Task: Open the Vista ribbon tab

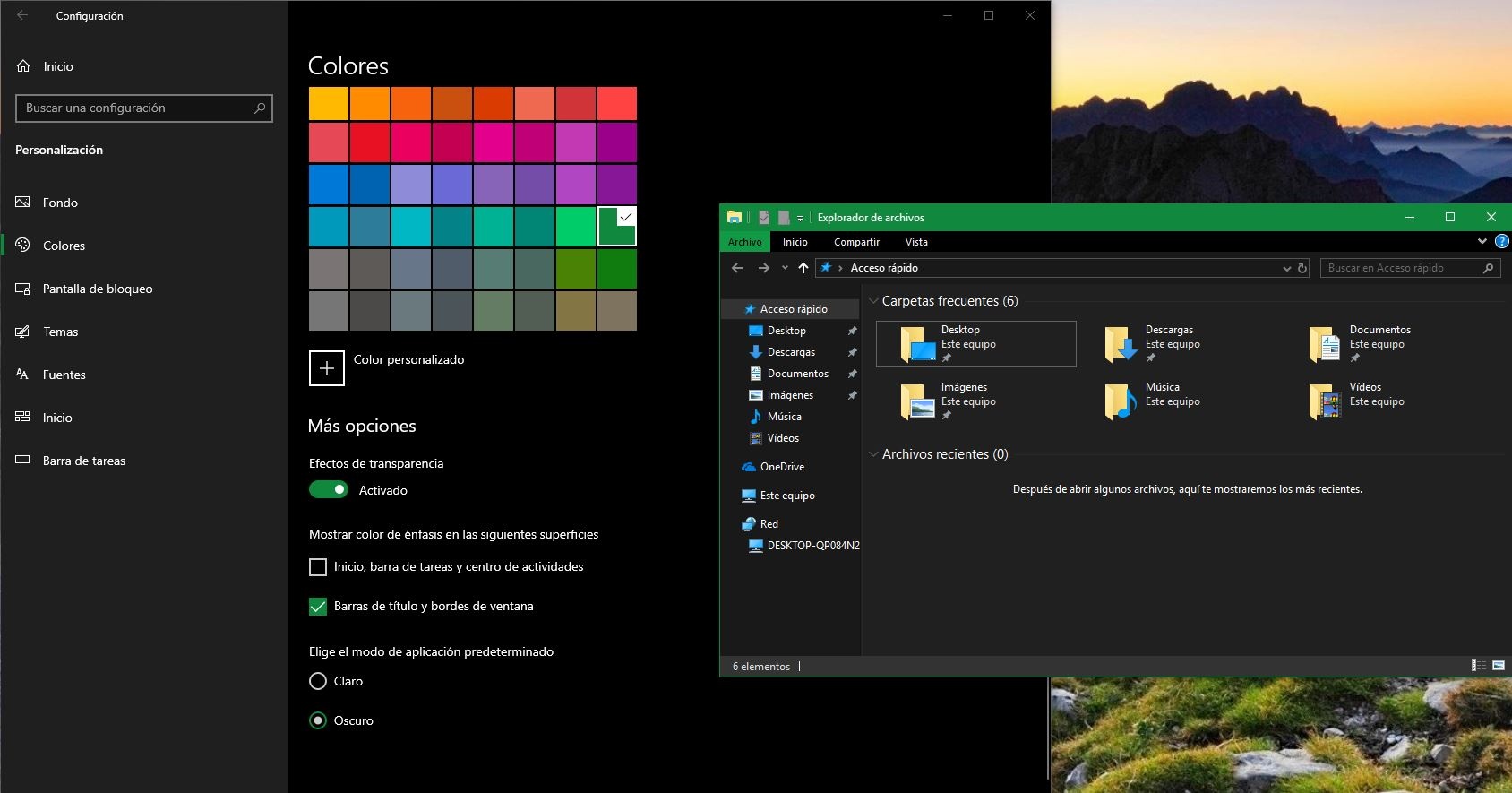Action: 916,242
